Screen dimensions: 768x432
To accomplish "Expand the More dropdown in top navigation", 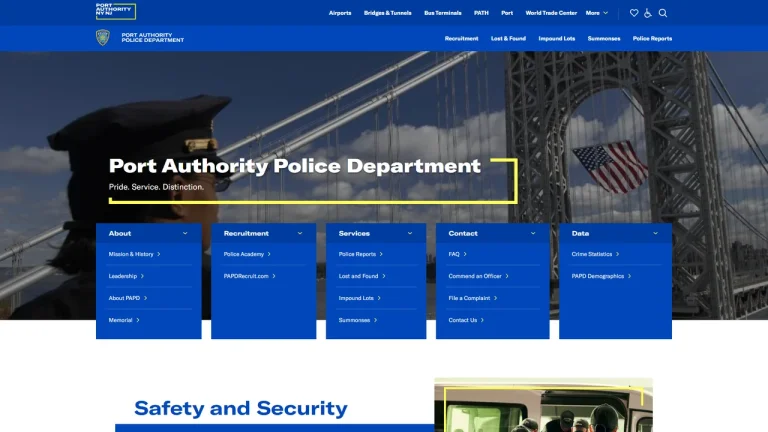I will coord(597,13).
